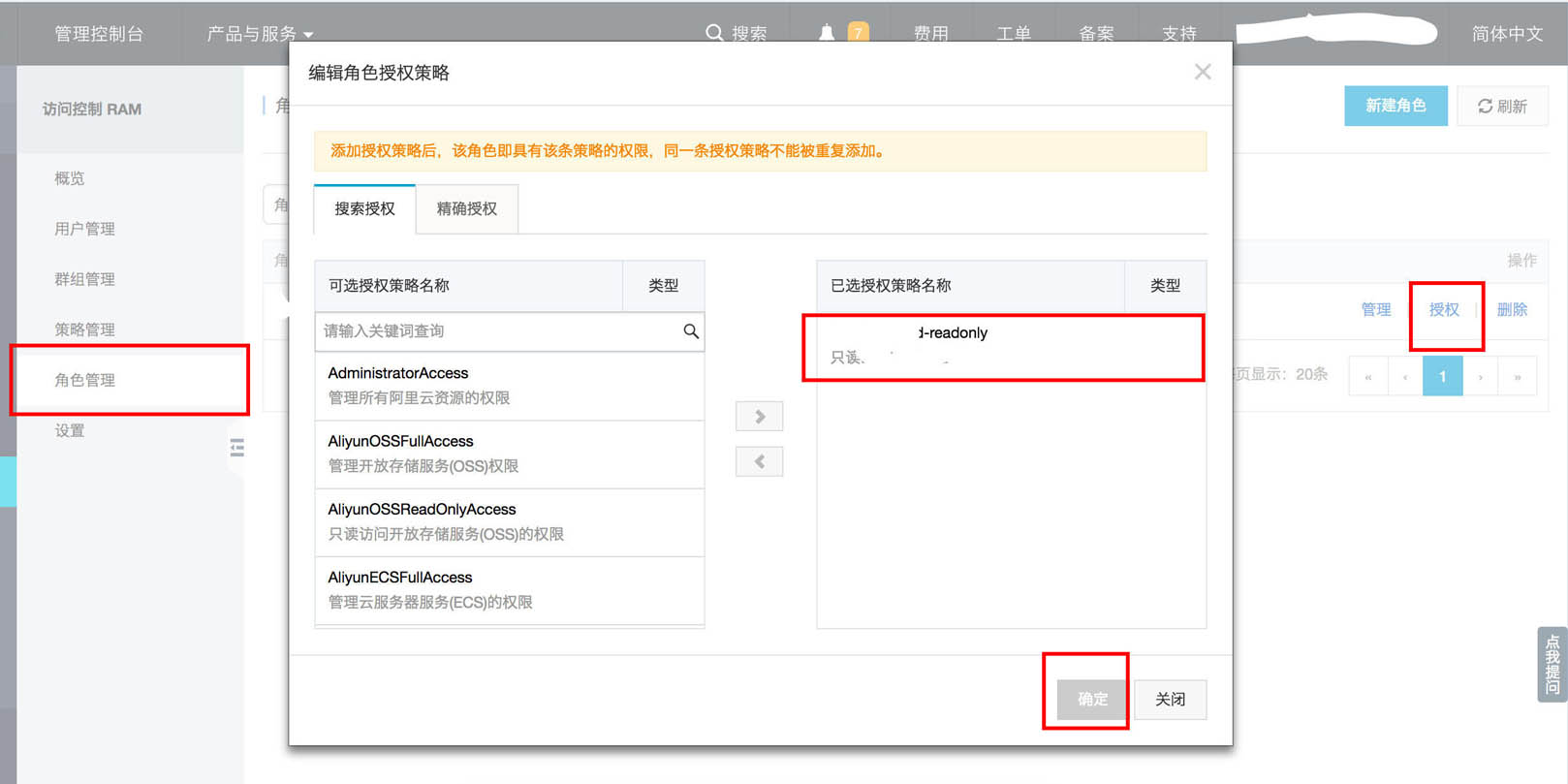The image size is (1568, 784).
Task: Open 概览 in the RAM sidebar
Action: (x=70, y=178)
